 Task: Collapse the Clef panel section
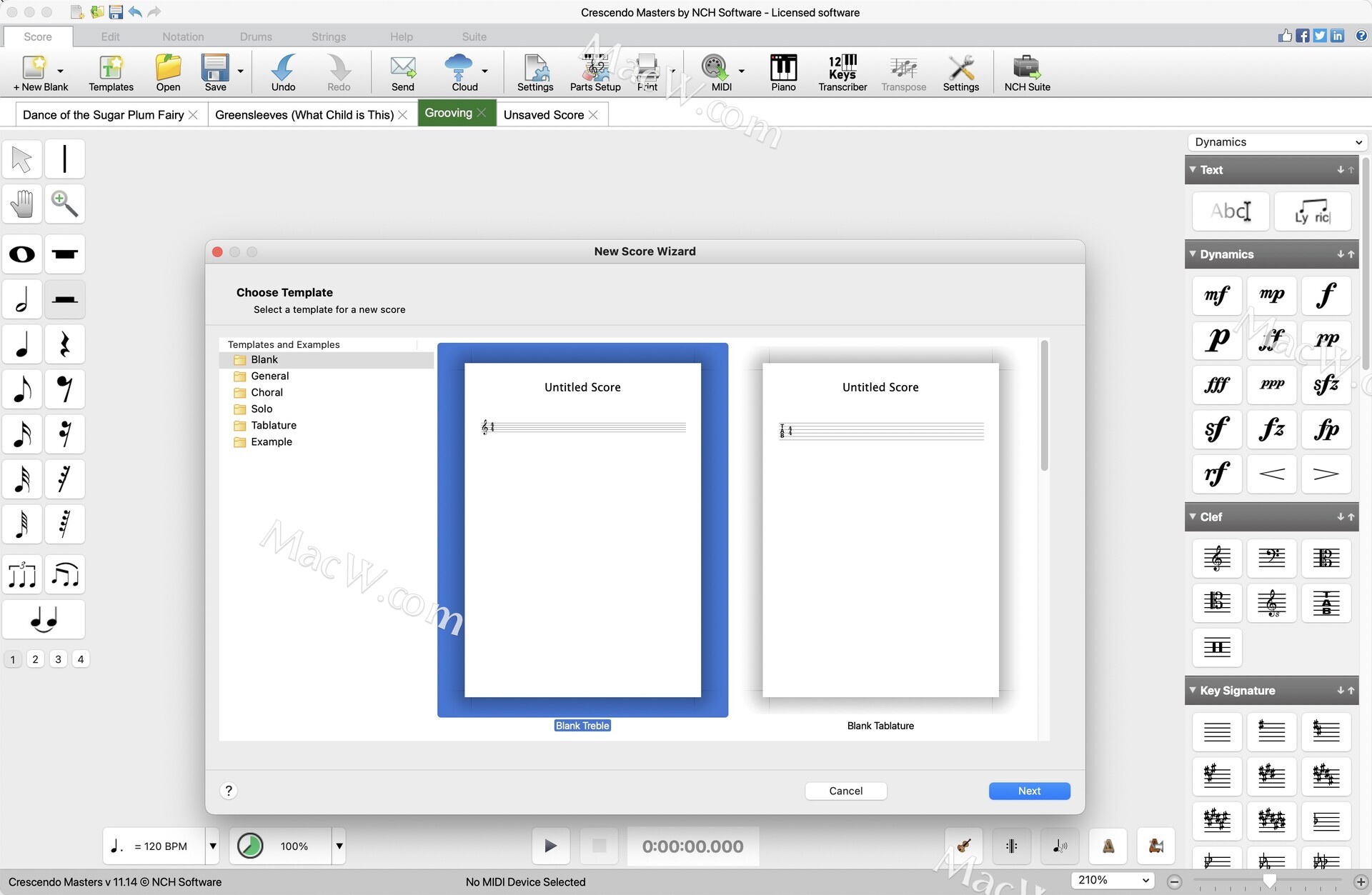coord(1193,517)
